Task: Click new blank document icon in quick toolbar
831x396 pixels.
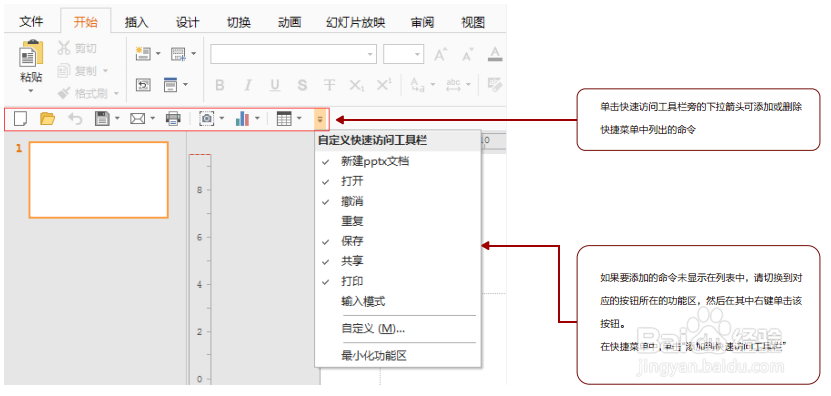Action: click(x=20, y=119)
